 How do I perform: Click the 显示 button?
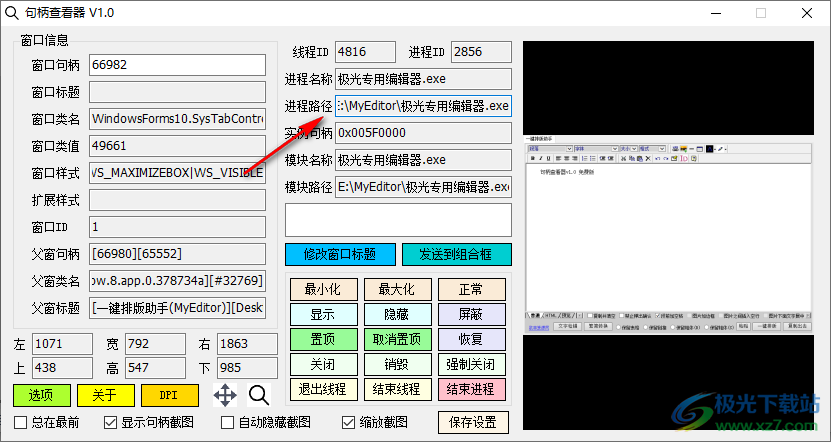[x=324, y=314]
